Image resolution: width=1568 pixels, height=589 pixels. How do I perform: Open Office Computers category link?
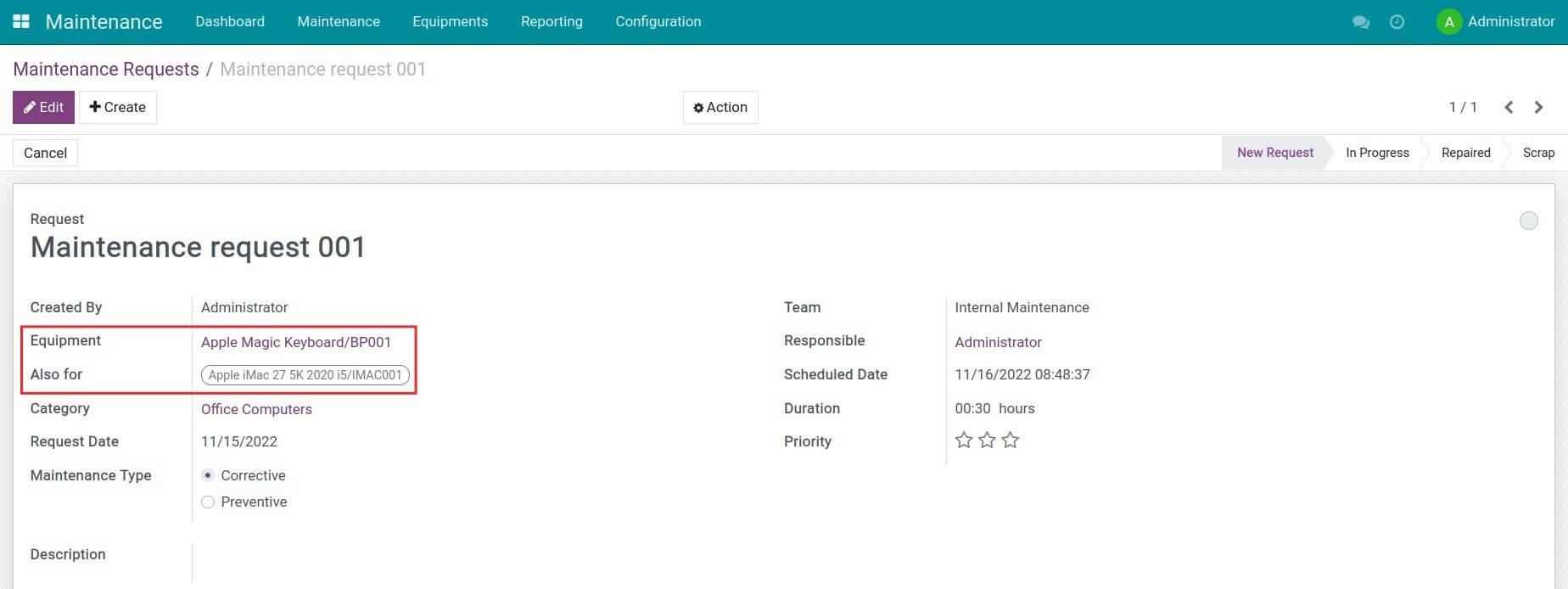point(256,409)
